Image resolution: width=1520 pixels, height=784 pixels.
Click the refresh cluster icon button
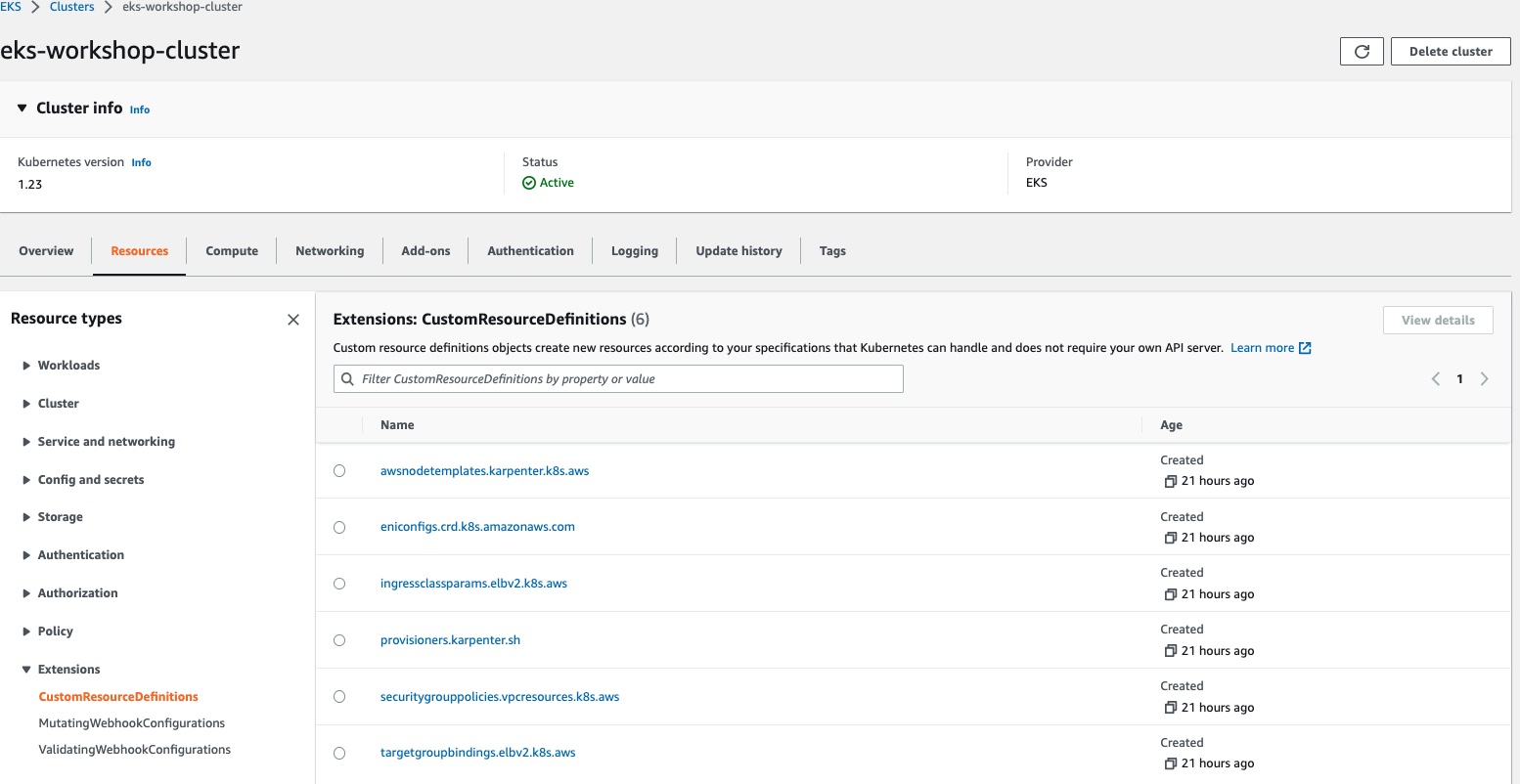pyautogui.click(x=1361, y=52)
